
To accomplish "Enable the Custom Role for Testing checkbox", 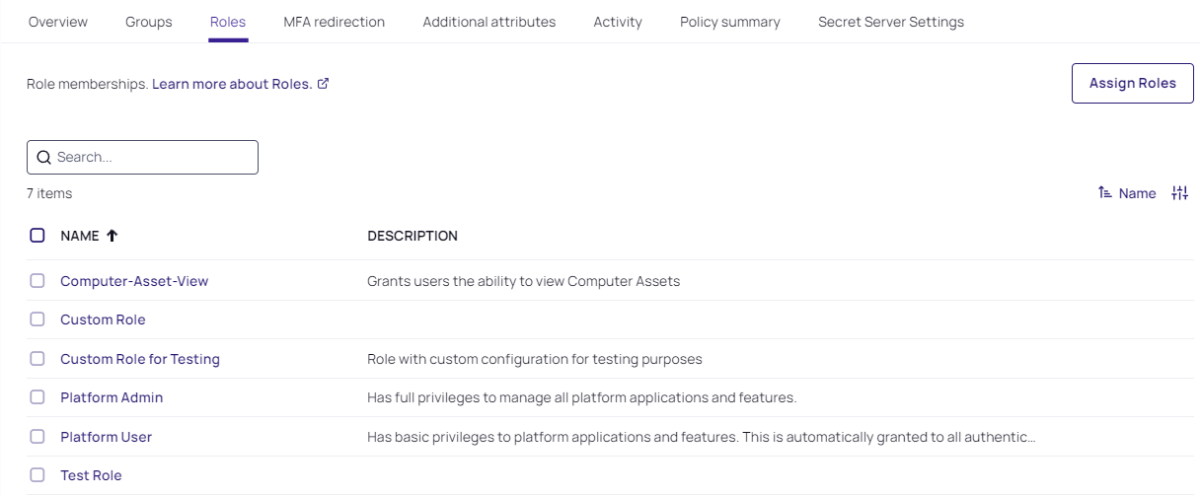I will coord(37,358).
